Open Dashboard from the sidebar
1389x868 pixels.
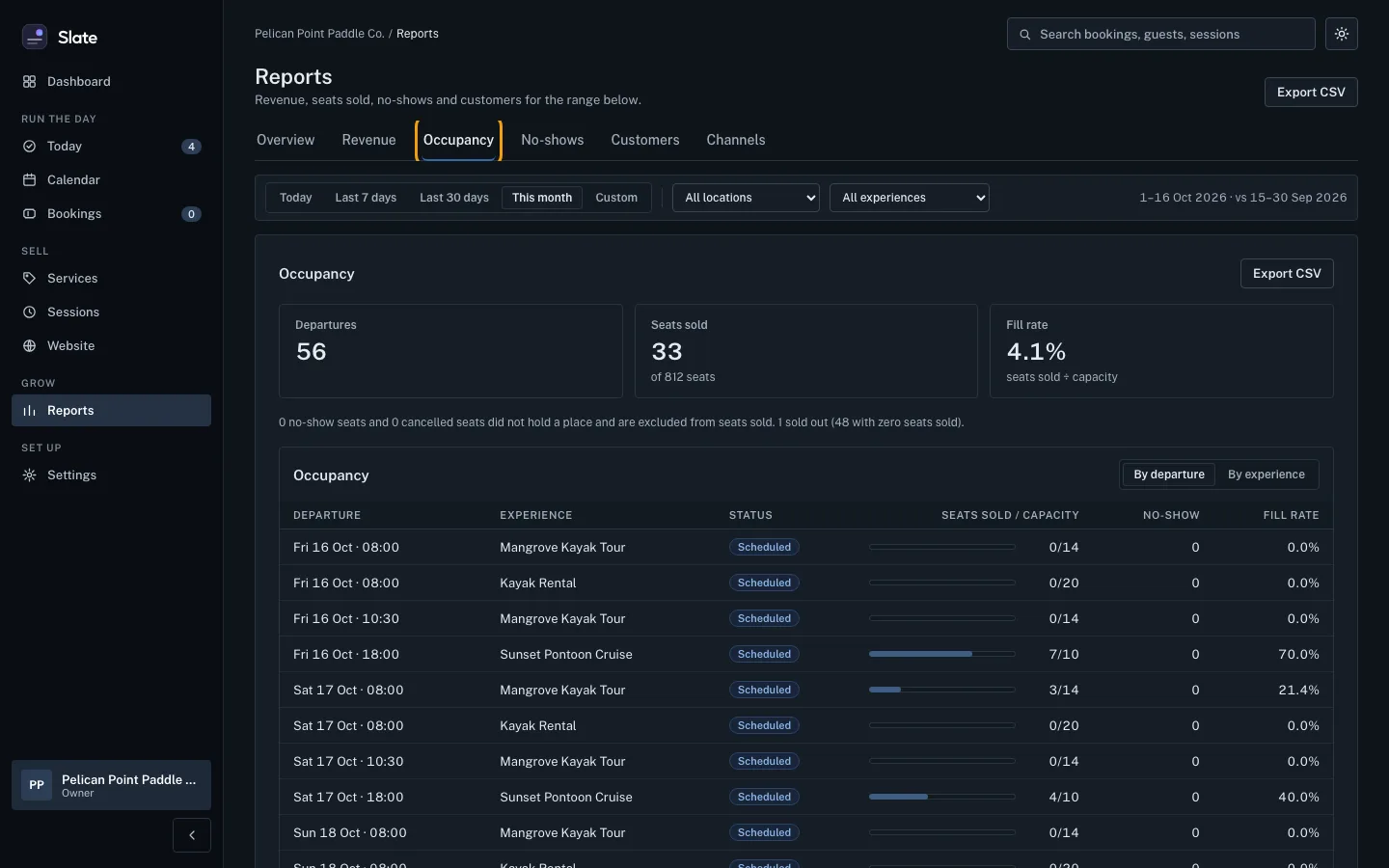pos(111,82)
